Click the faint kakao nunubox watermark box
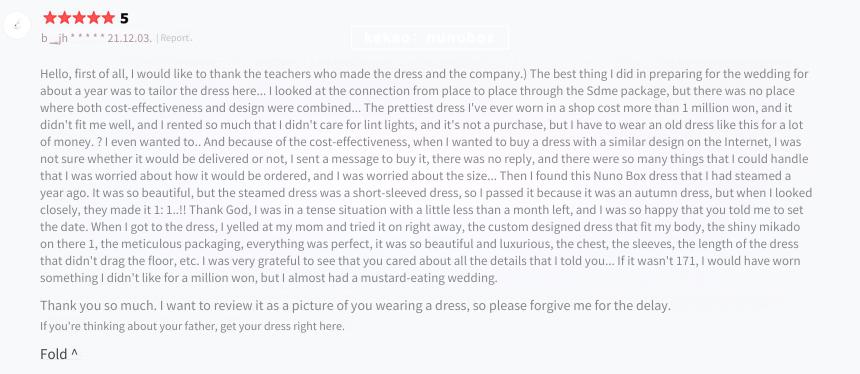860x374 pixels. (x=429, y=38)
